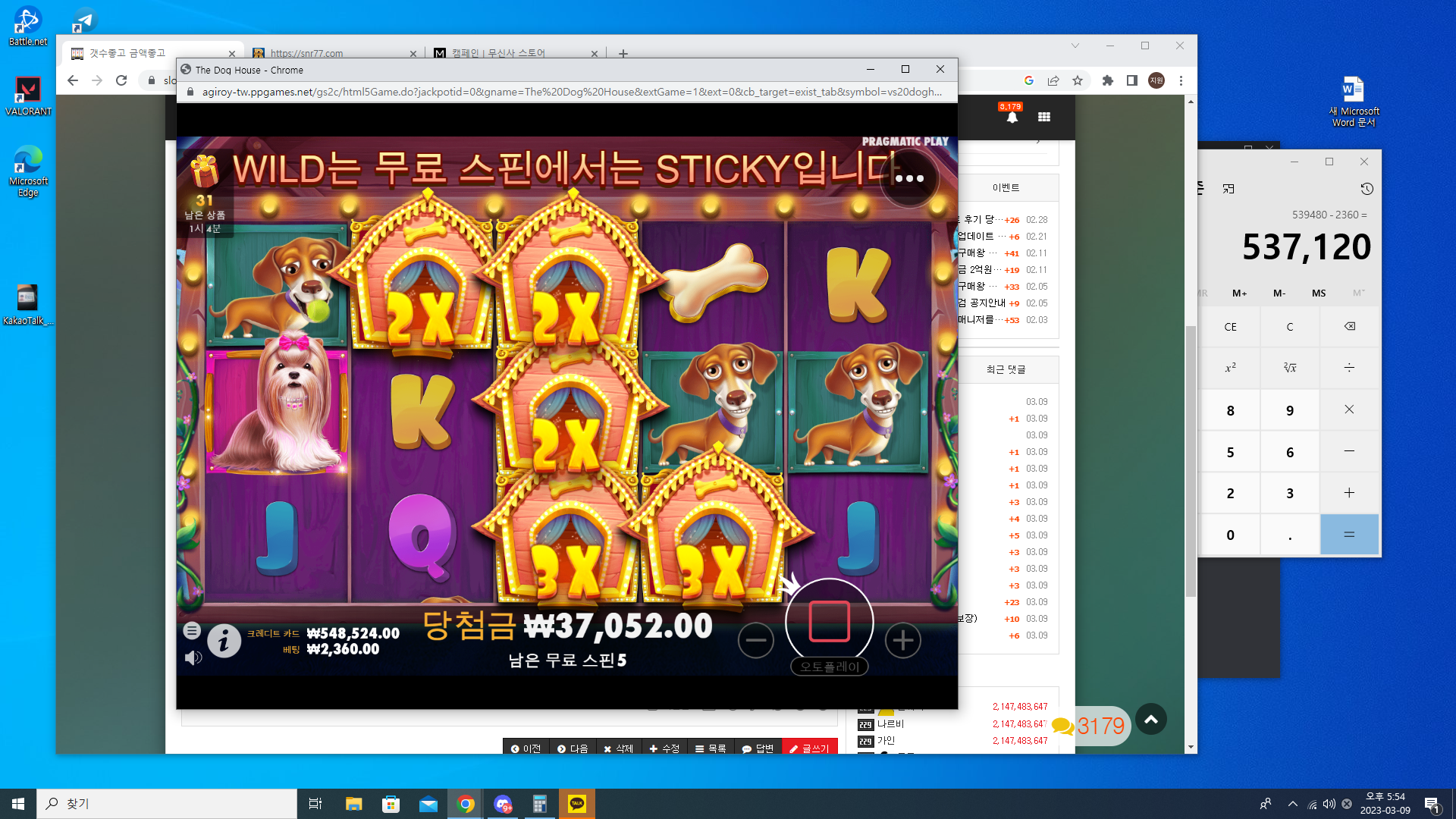Viewport: 1456px width, 819px height.
Task: Open the 이벤트 section header
Action: [x=1006, y=188]
